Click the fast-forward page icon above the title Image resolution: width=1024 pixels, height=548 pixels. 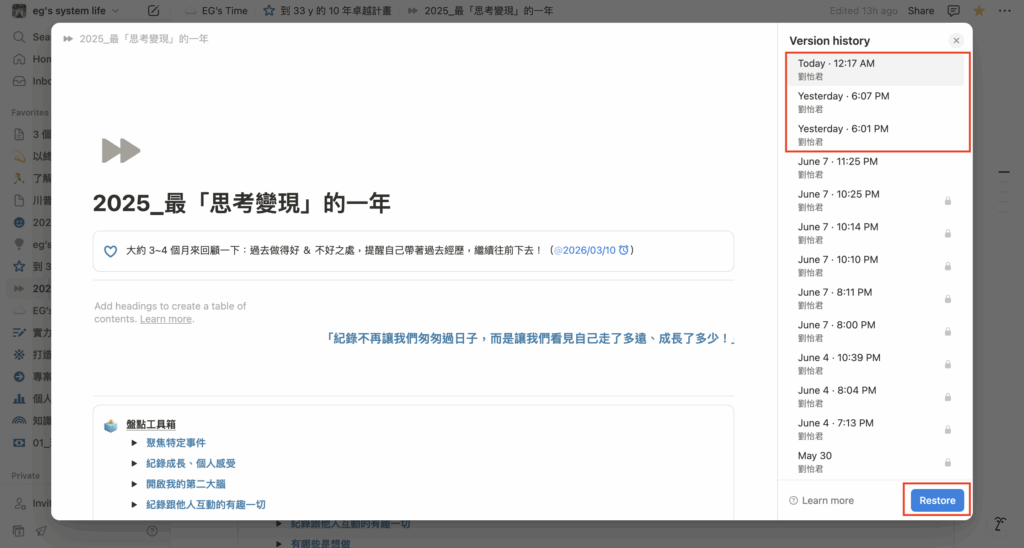point(121,151)
